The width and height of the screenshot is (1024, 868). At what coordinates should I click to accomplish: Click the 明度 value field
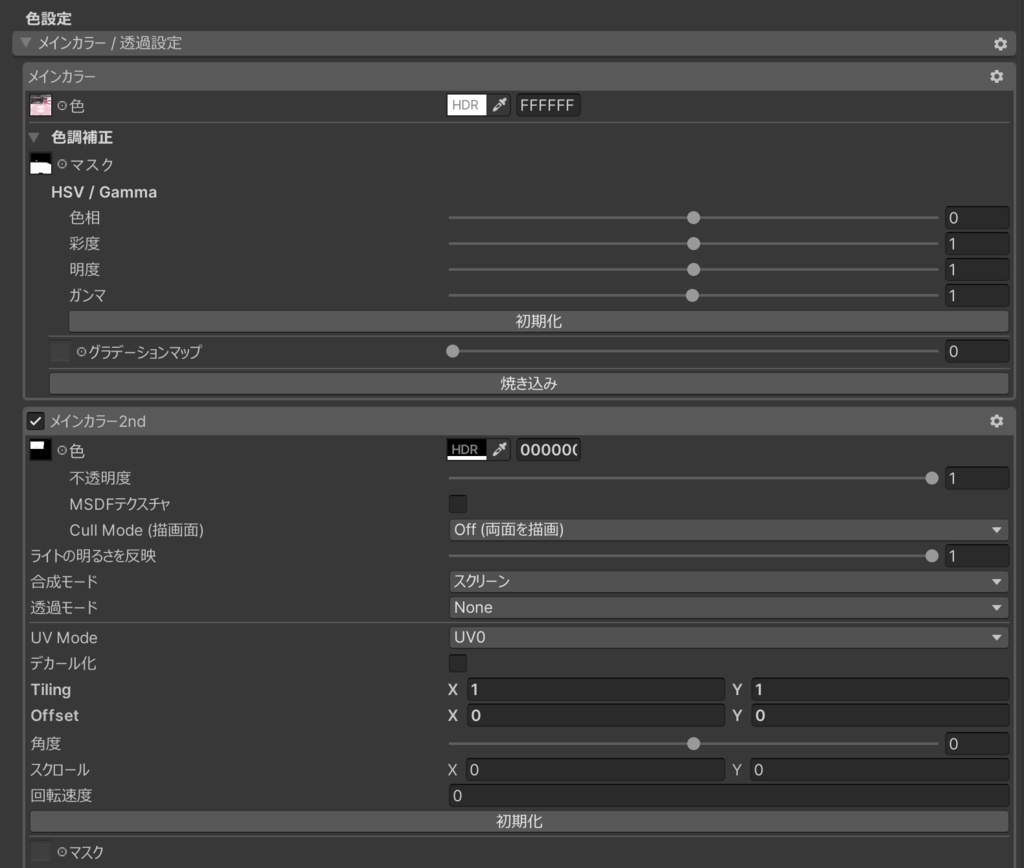[976, 269]
